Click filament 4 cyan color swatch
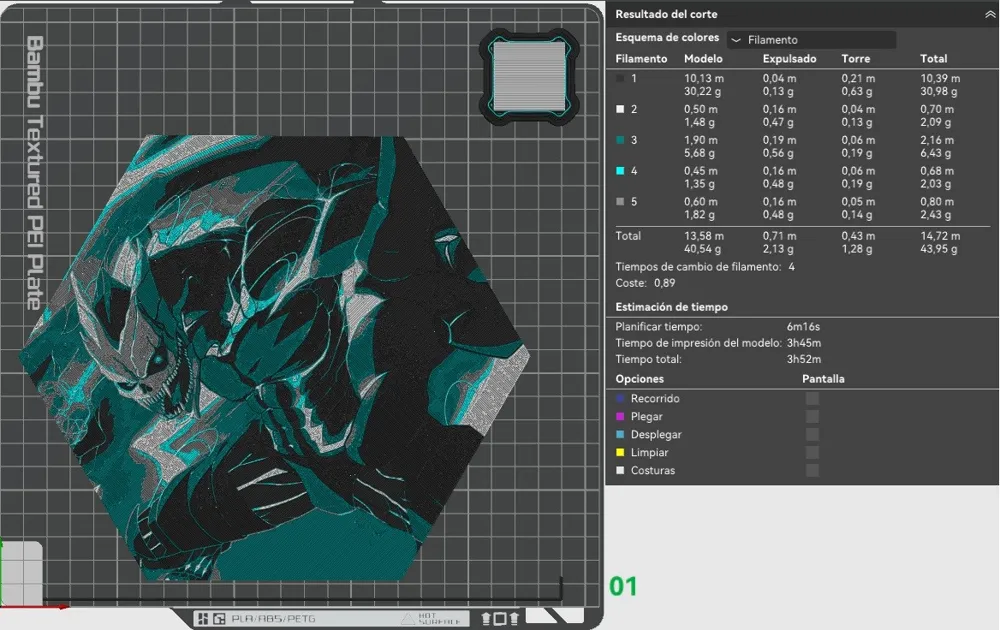 point(620,170)
